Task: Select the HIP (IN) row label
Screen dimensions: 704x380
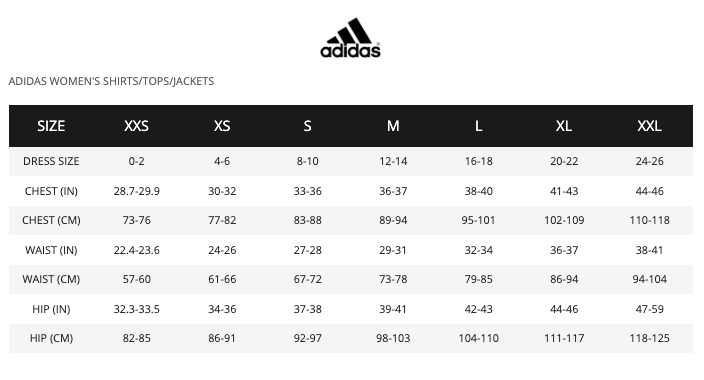Action: click(51, 309)
